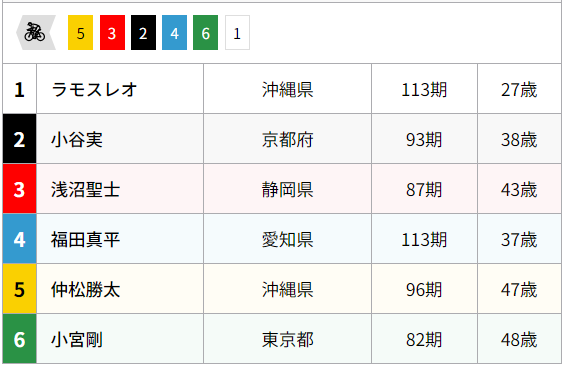Click the green row-number 6 cell
The height and width of the screenshot is (365, 565).
click(19, 339)
